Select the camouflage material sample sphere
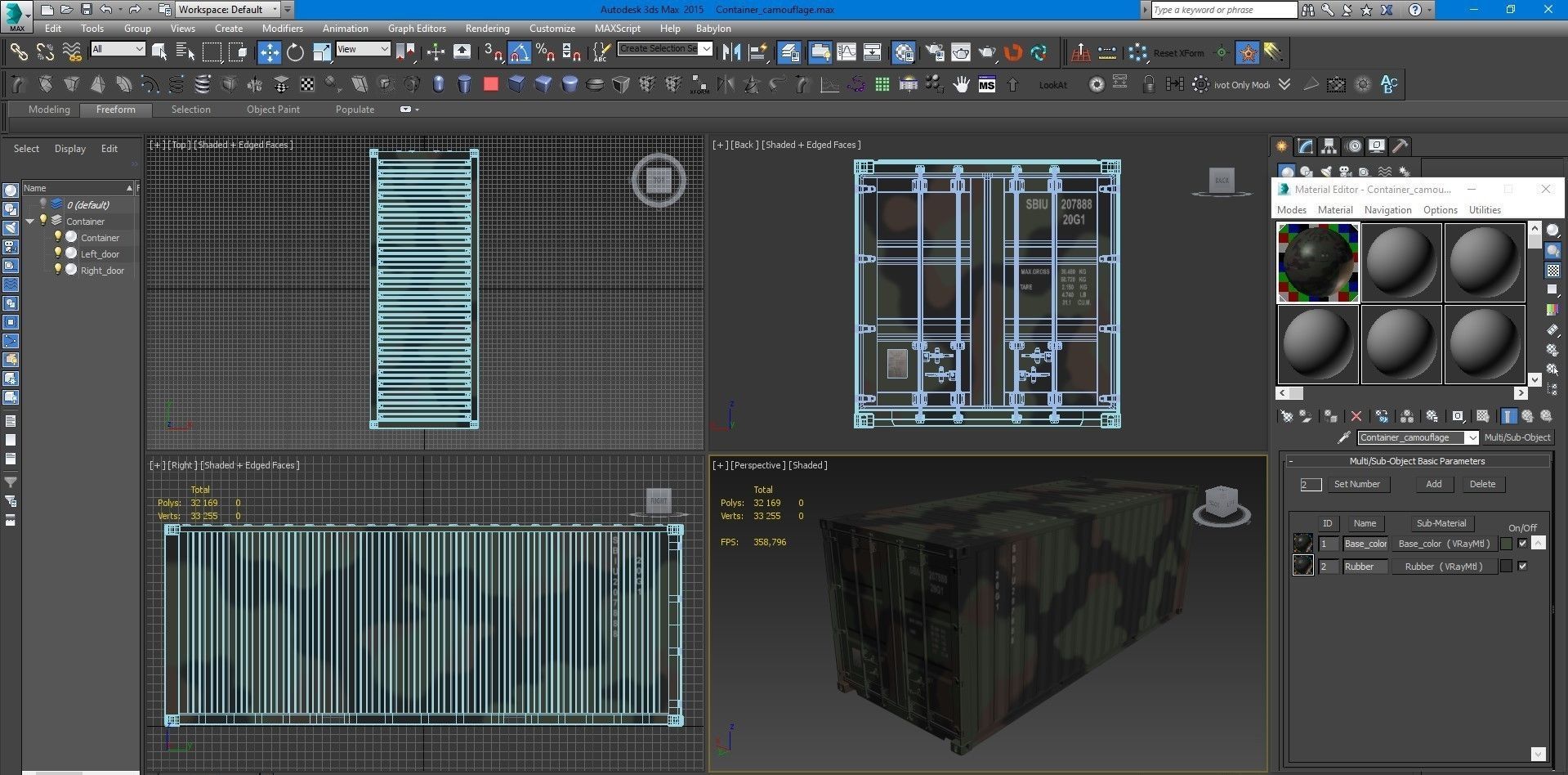This screenshot has width=1568, height=775. click(x=1318, y=263)
